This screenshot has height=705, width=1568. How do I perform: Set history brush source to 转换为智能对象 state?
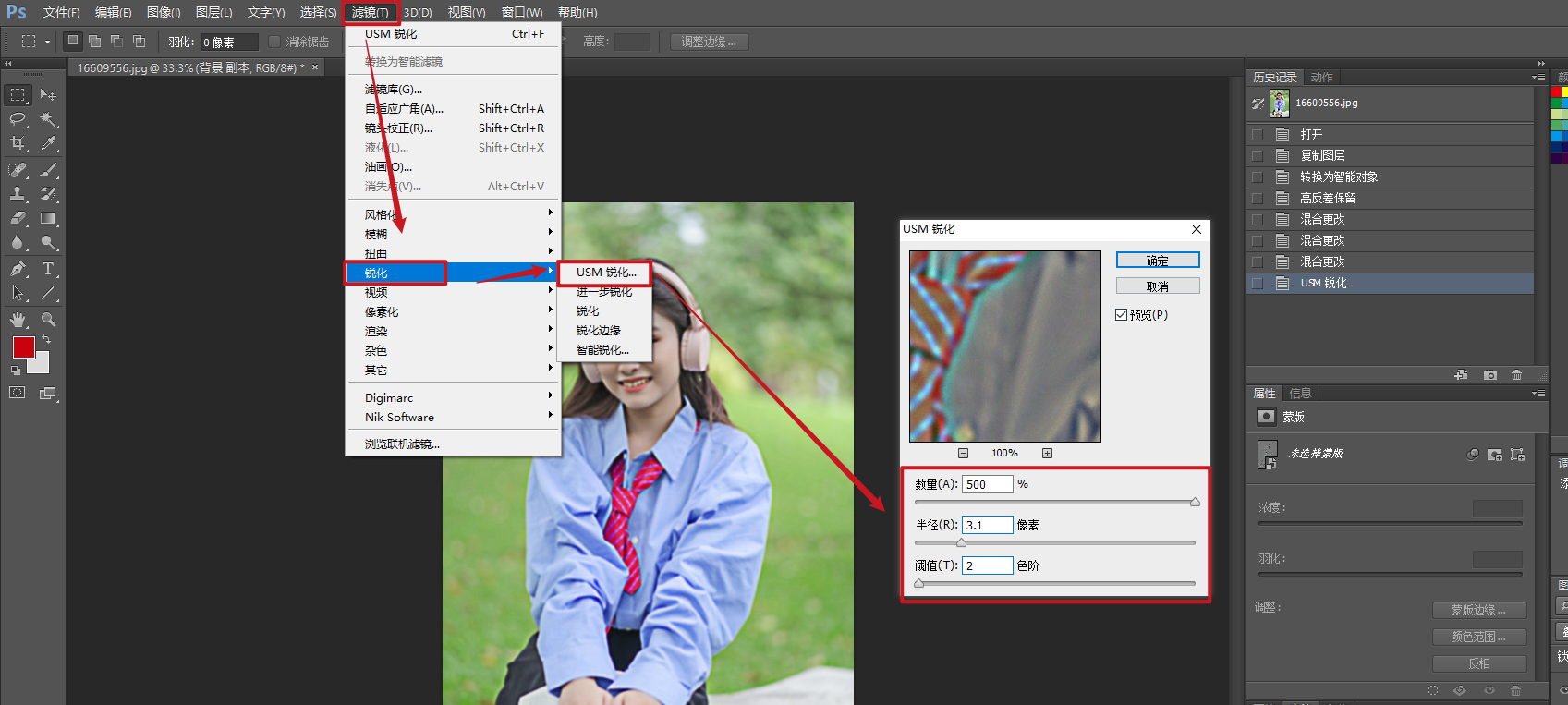point(1257,177)
